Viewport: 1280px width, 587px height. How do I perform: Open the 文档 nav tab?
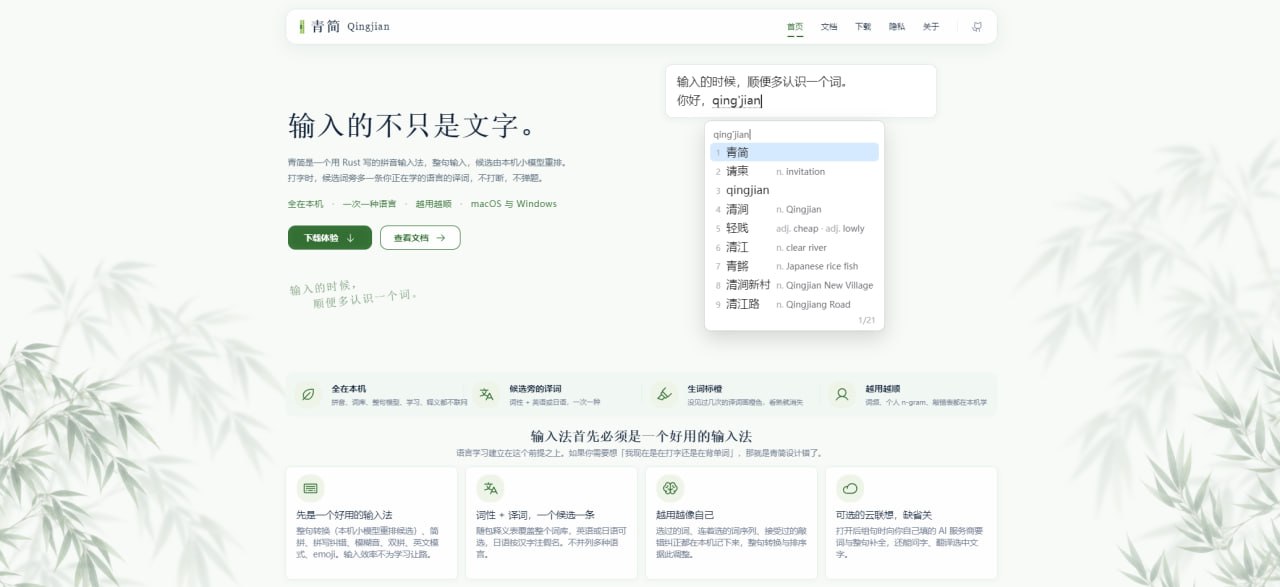[x=829, y=27]
